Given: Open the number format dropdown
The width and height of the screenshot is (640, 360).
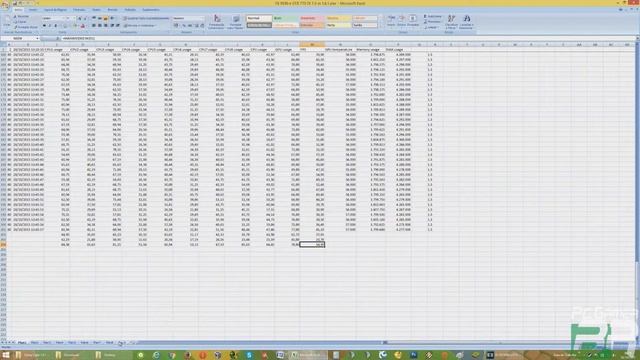Looking at the screenshot, I should (x=202, y=18).
